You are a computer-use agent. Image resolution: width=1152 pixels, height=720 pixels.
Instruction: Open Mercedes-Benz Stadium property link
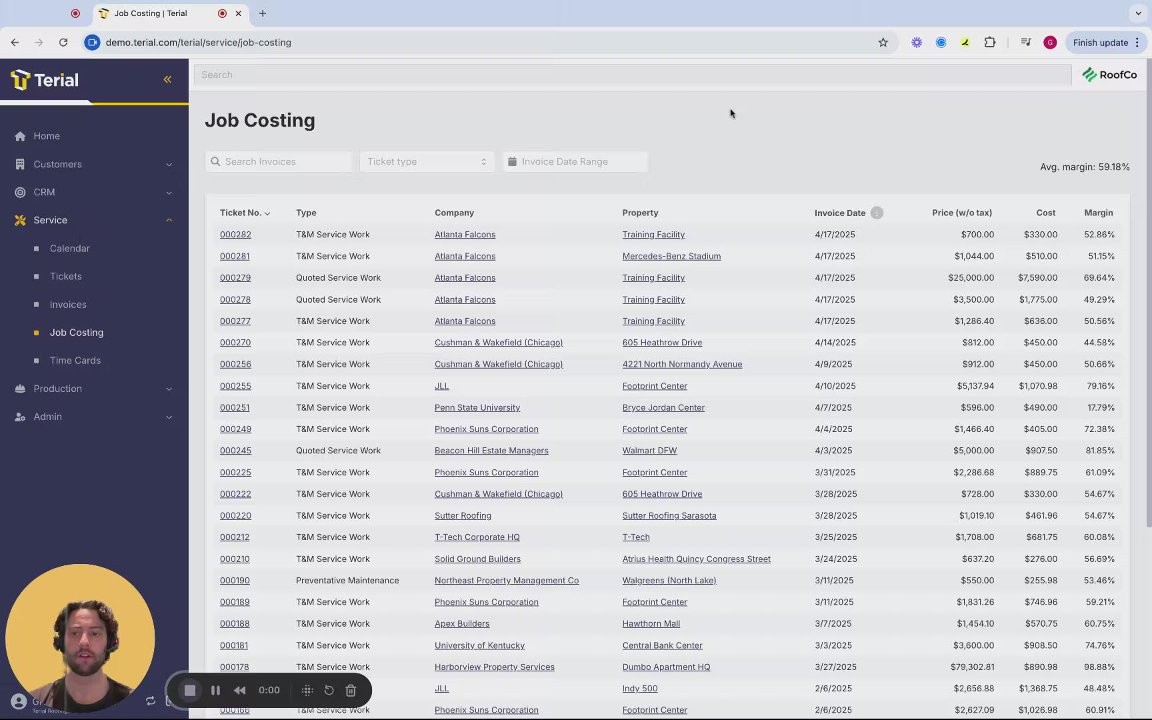coord(672,256)
